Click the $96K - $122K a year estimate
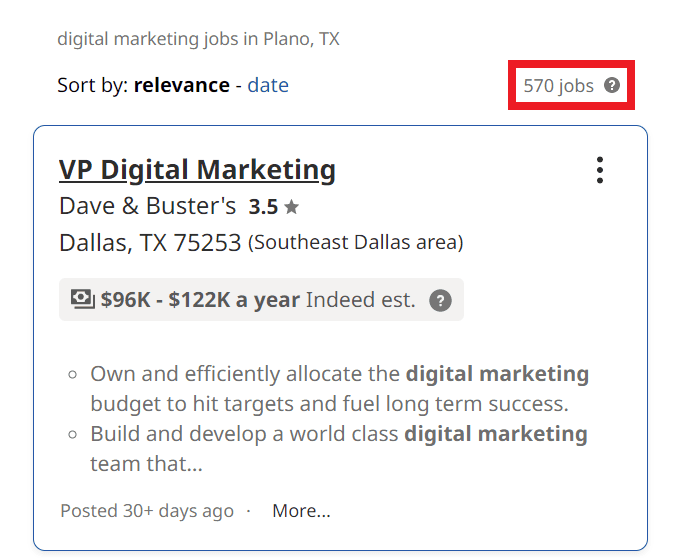 click(200, 300)
